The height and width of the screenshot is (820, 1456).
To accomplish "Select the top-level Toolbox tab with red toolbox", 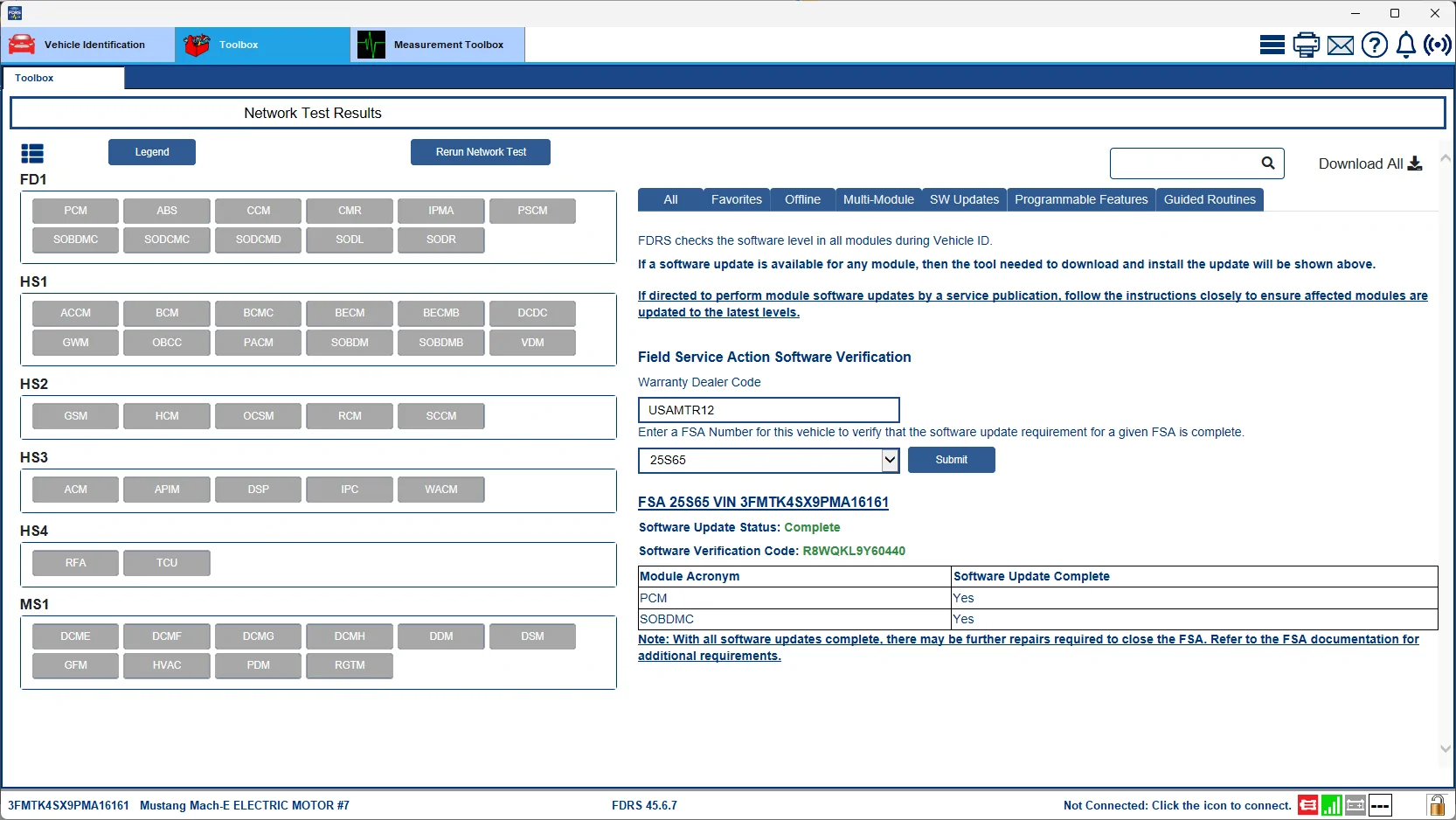I will (262, 45).
